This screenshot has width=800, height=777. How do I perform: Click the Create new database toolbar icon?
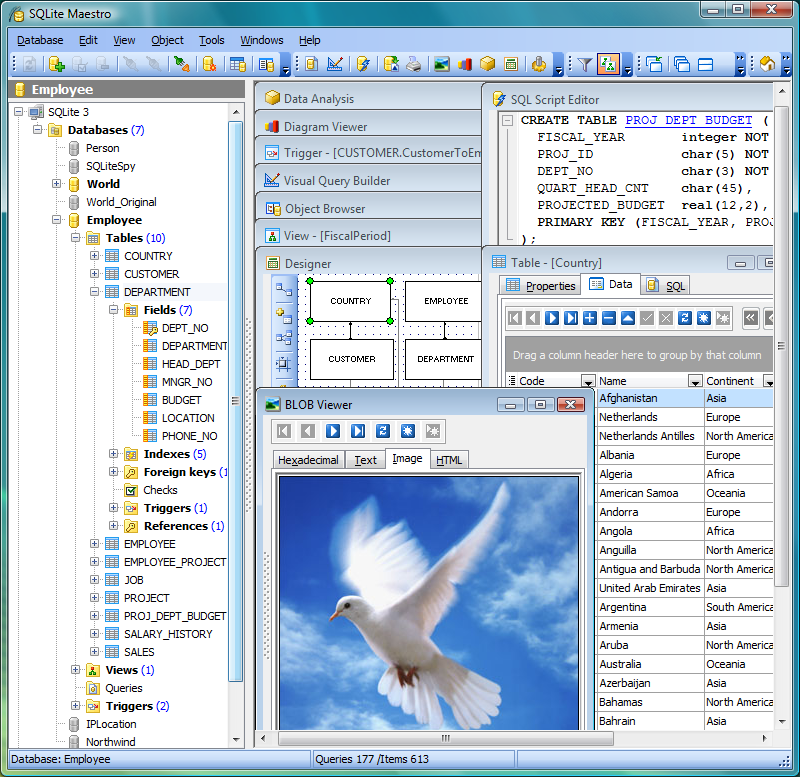[57, 64]
